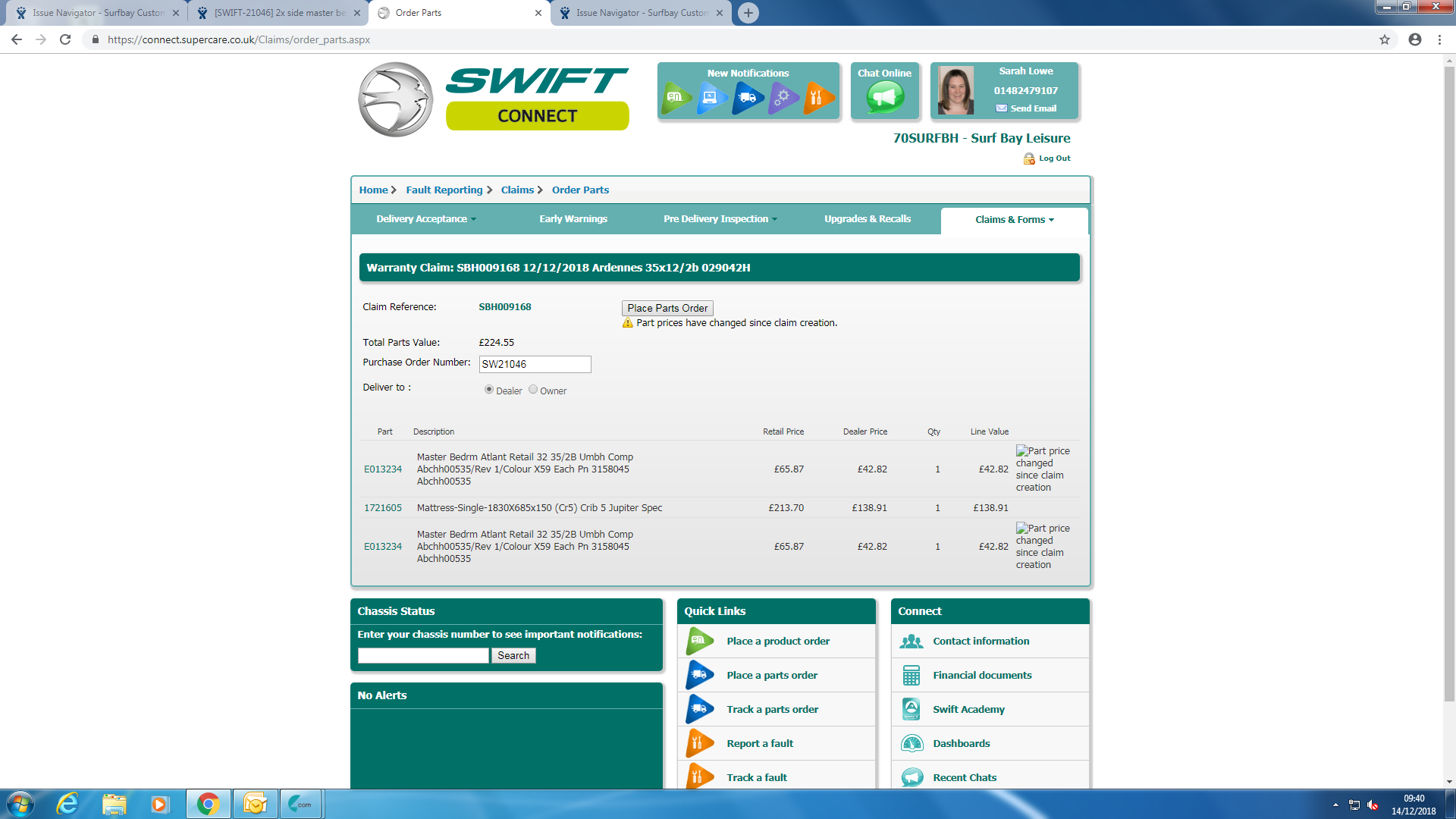Expand the Delivery Acceptance menu
Viewport: 1456px width, 819px height.
pyautogui.click(x=425, y=219)
